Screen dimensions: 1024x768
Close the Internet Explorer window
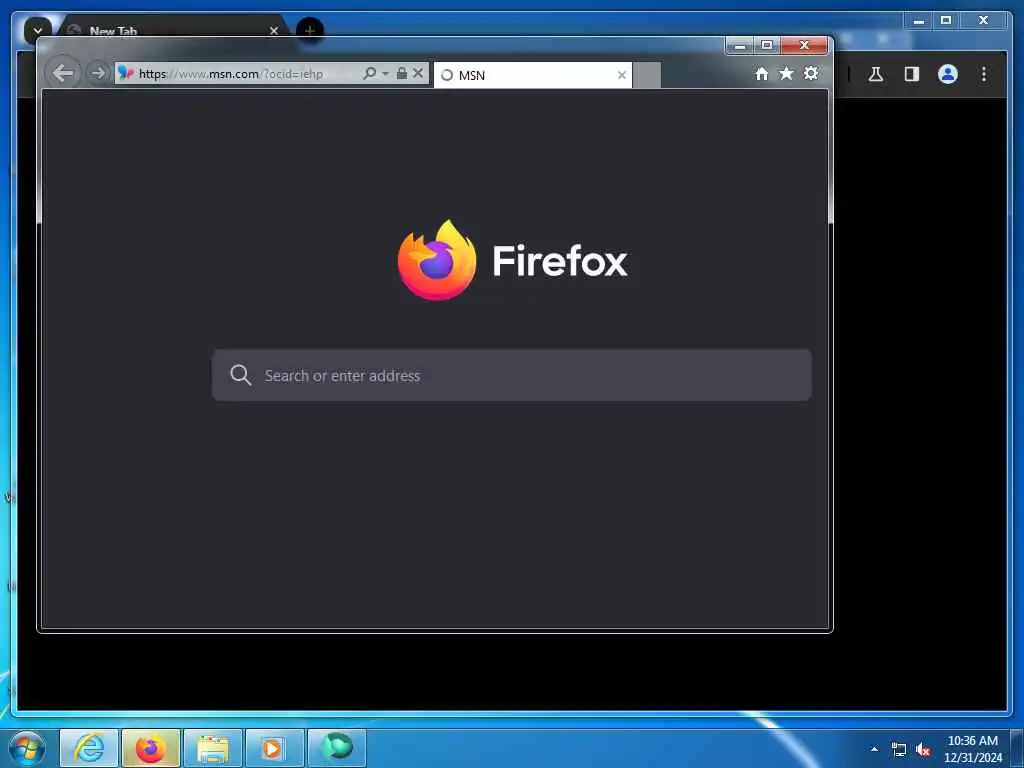click(x=805, y=46)
